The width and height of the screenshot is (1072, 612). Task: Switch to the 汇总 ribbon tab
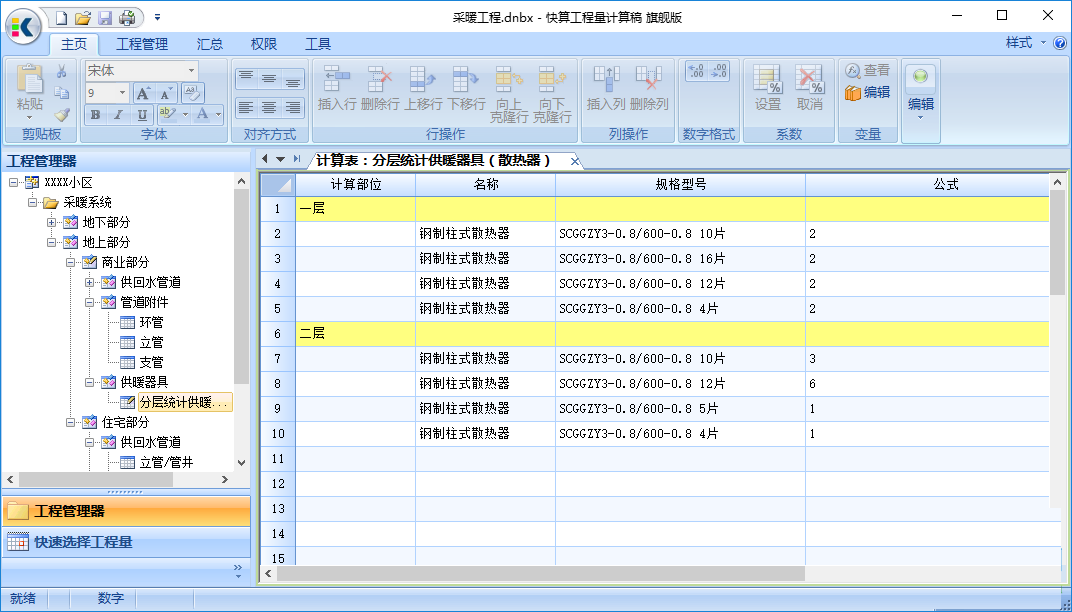coord(210,44)
